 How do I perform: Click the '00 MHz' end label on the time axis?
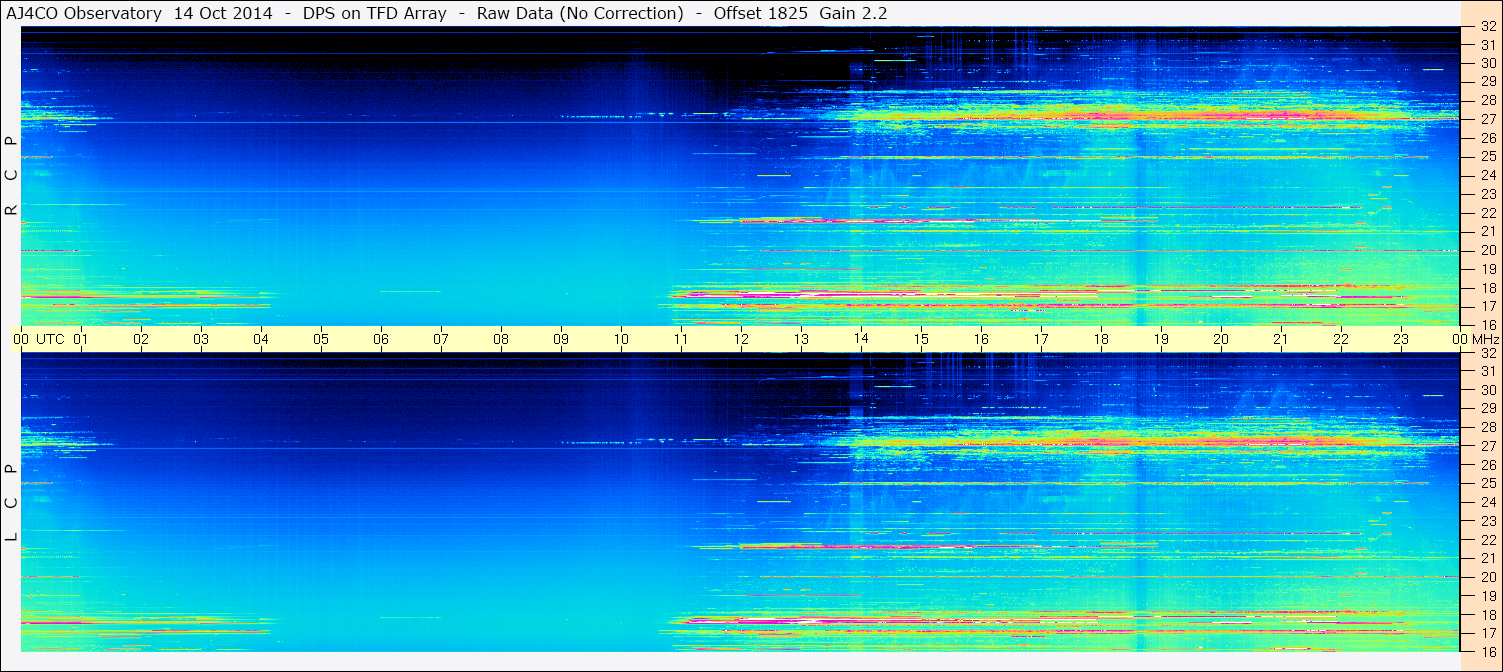point(1475,339)
